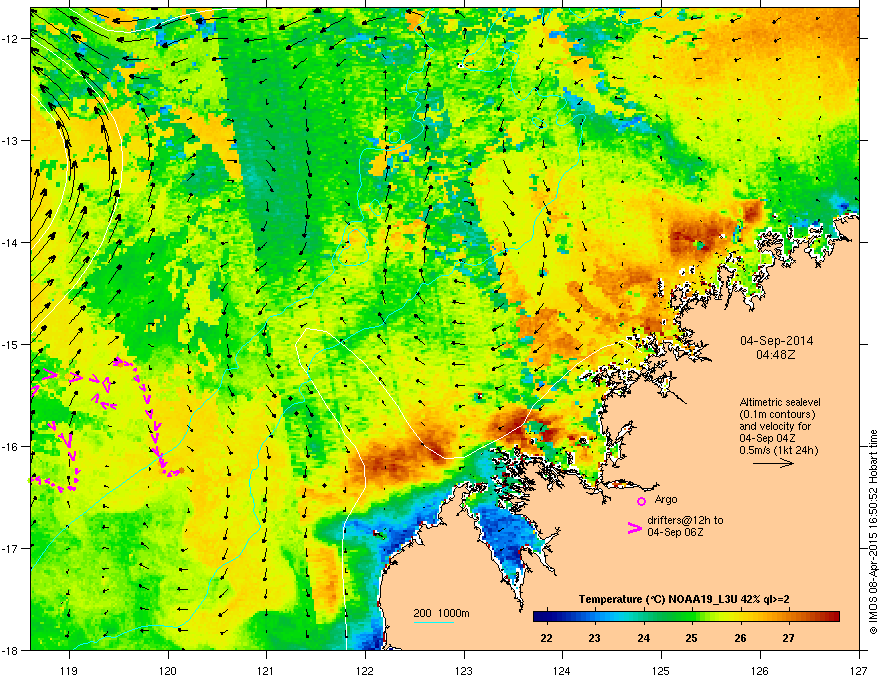Screen dimensions: 880x680
Task: Click the magenta Argo circle legend symbol
Action: pyautogui.click(x=641, y=501)
